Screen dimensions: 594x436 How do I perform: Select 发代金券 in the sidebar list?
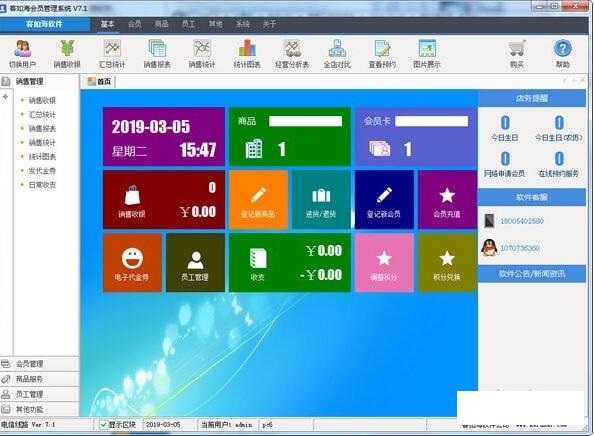(x=42, y=171)
